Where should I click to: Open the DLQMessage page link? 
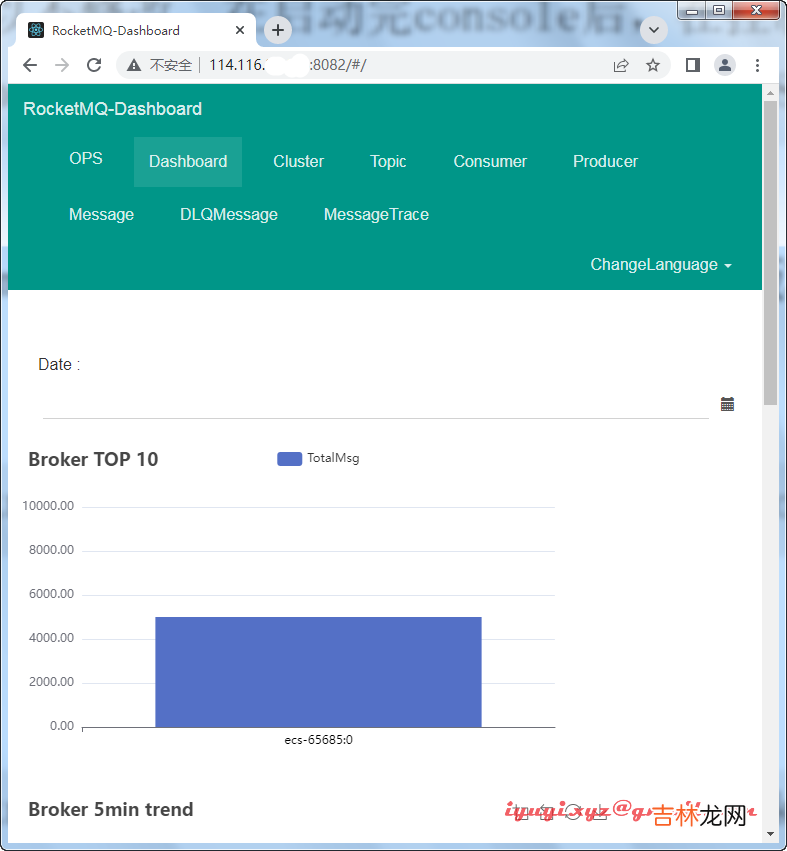(x=229, y=214)
